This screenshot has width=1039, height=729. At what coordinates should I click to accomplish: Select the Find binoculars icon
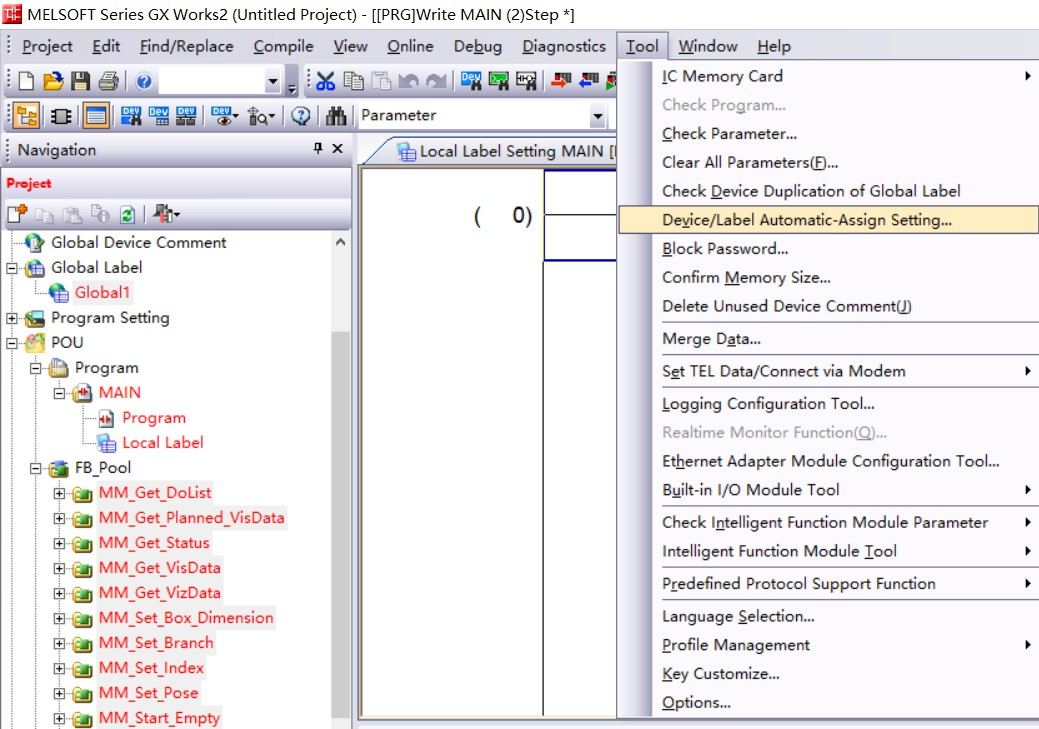coord(336,113)
